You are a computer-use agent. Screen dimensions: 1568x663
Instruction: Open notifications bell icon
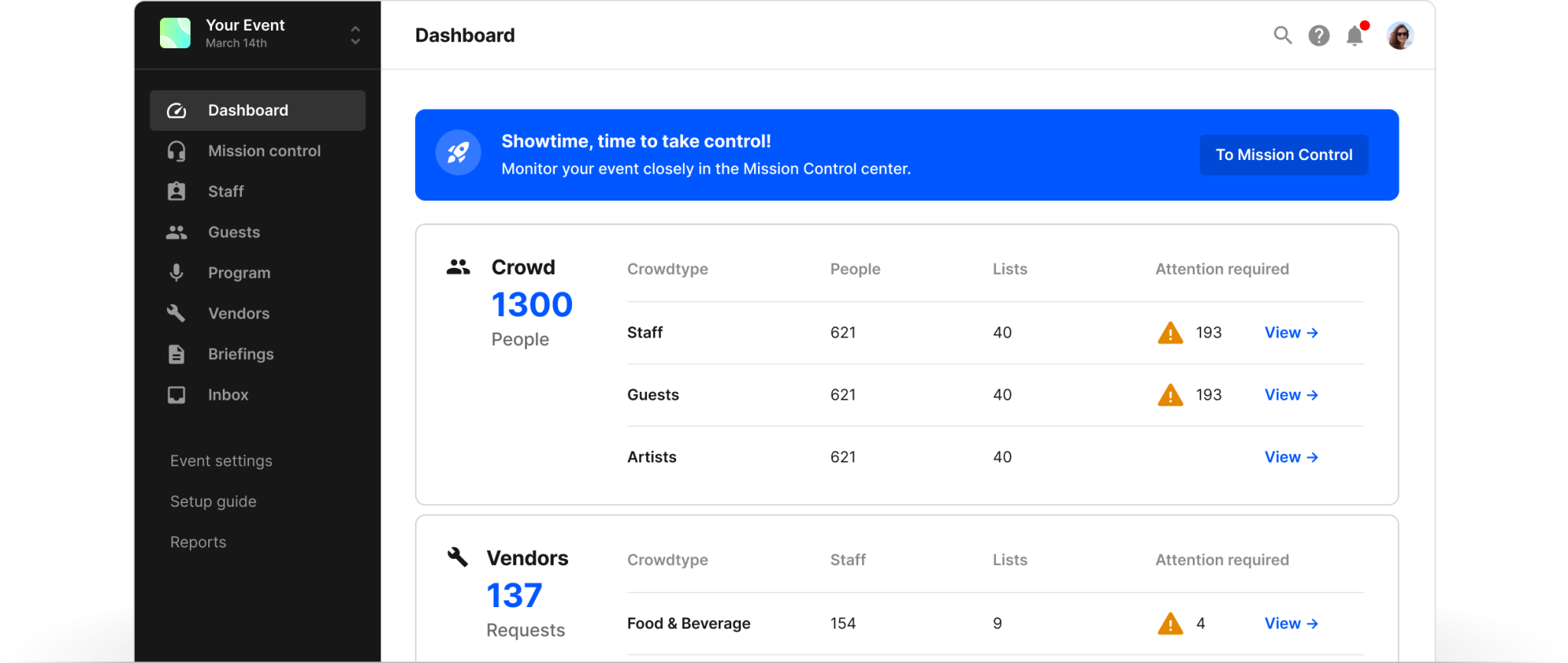coord(1354,36)
